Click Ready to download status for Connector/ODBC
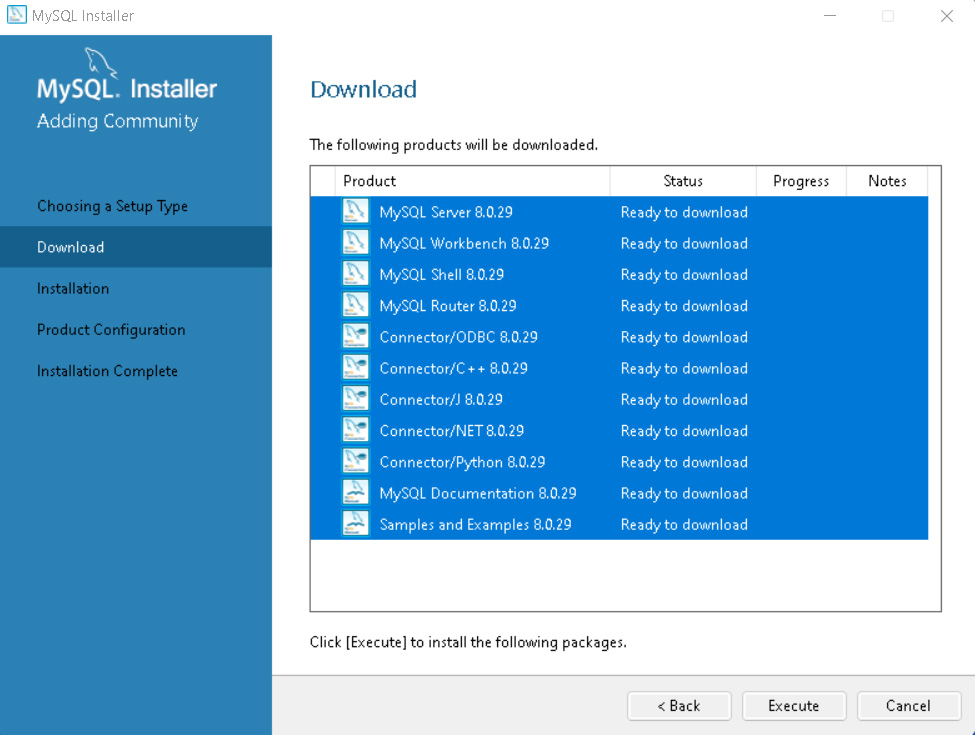The width and height of the screenshot is (975, 735). 684,337
